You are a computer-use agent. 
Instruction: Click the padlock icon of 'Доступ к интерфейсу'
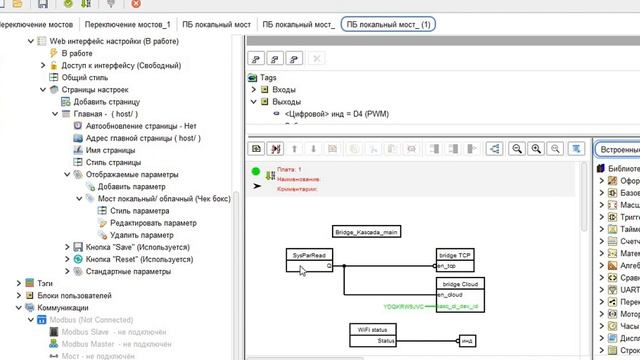53,65
